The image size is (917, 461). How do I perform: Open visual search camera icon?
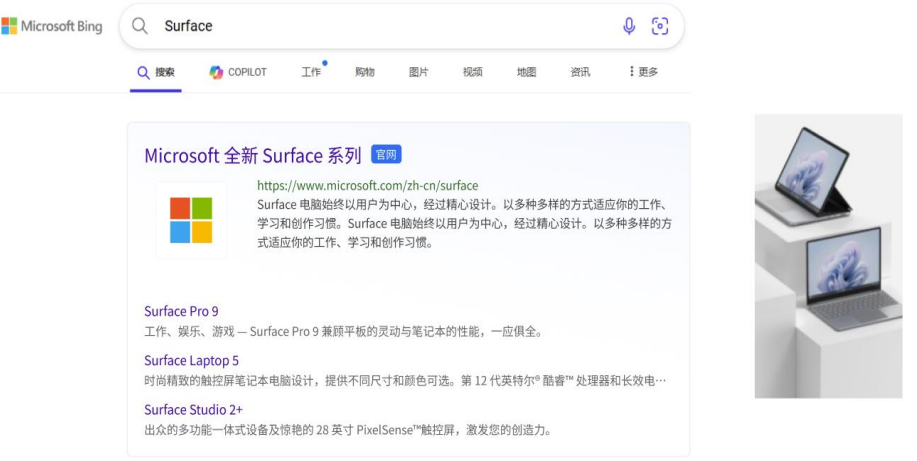pyautogui.click(x=660, y=26)
